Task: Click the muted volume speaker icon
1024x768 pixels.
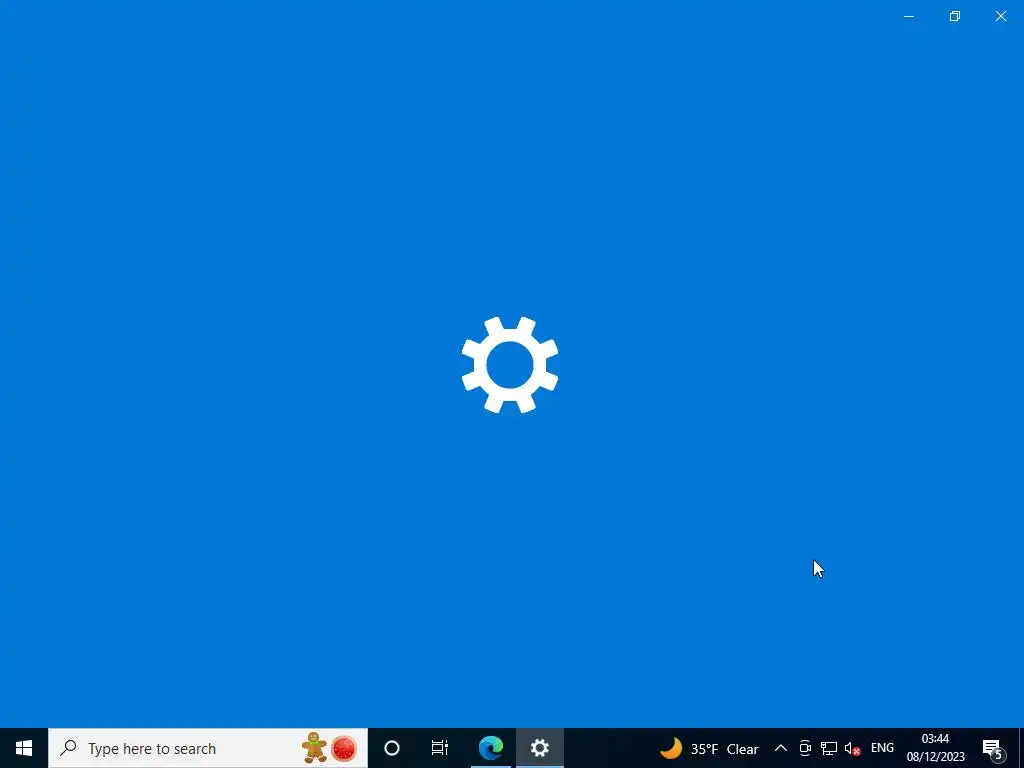Action: pyautogui.click(x=852, y=748)
